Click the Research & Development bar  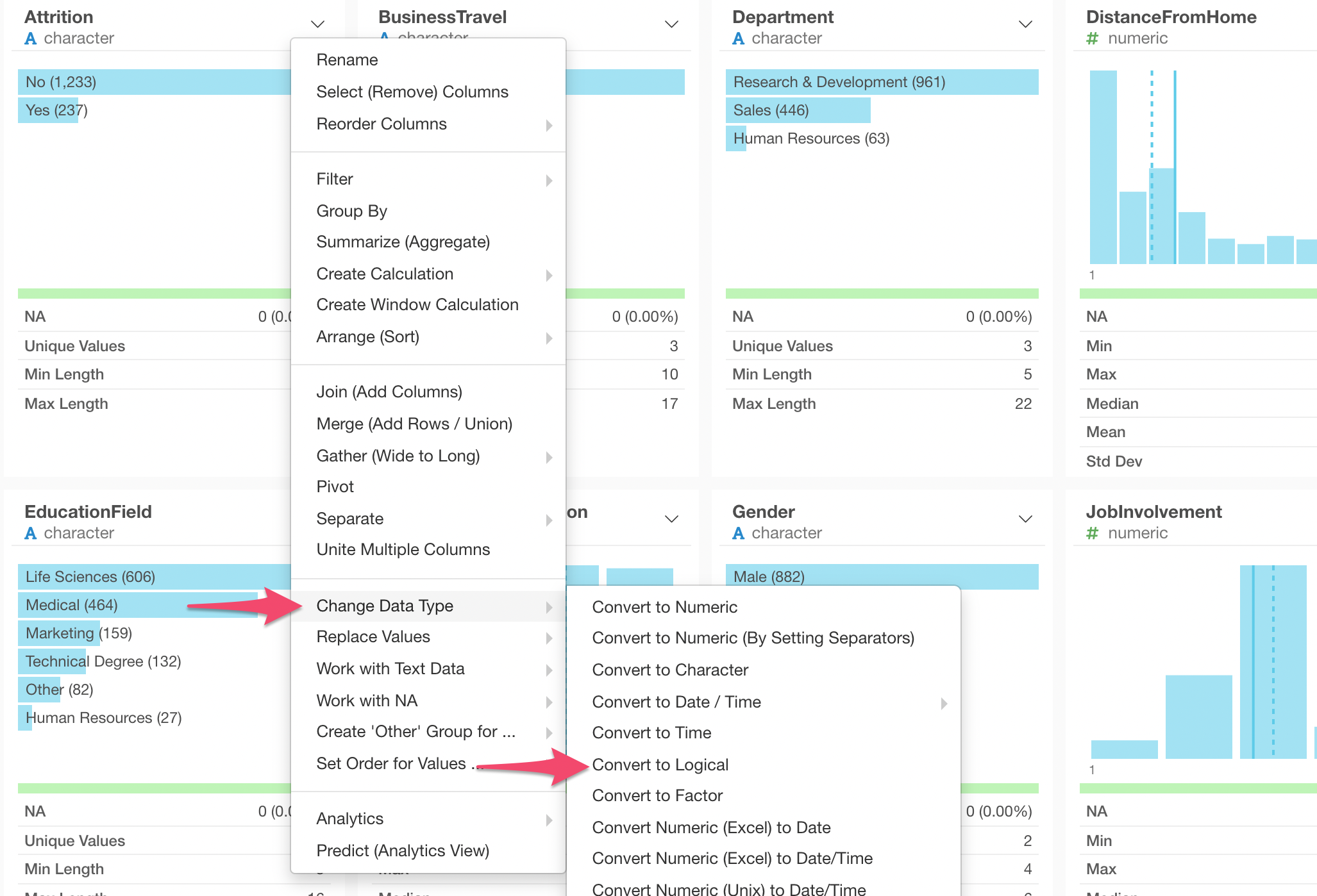(882, 82)
